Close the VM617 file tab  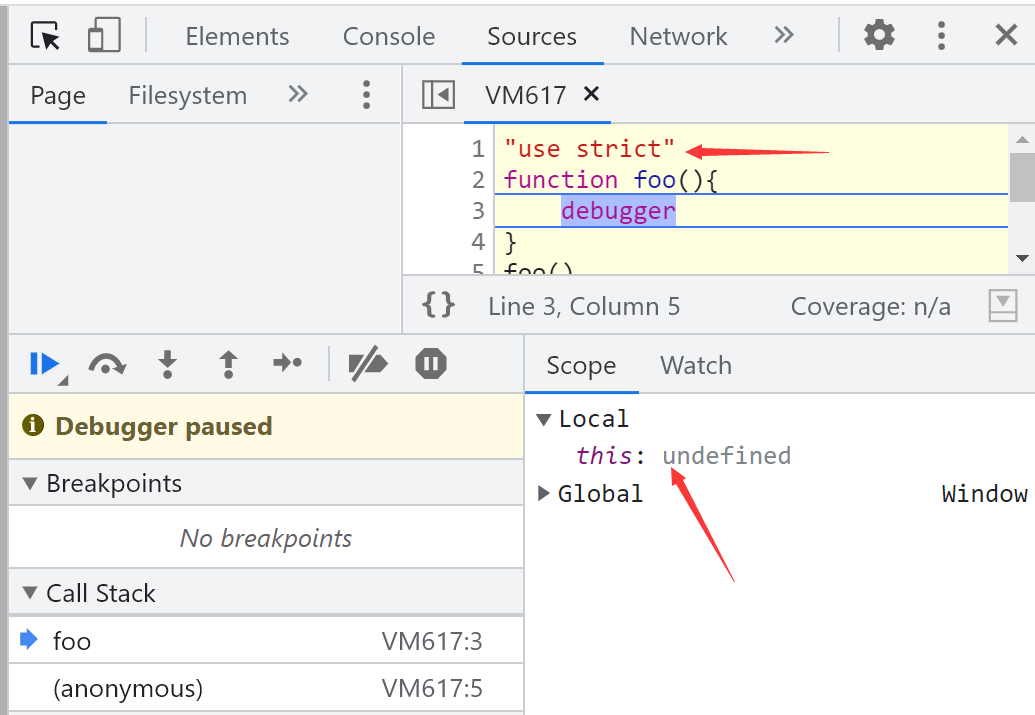point(591,94)
